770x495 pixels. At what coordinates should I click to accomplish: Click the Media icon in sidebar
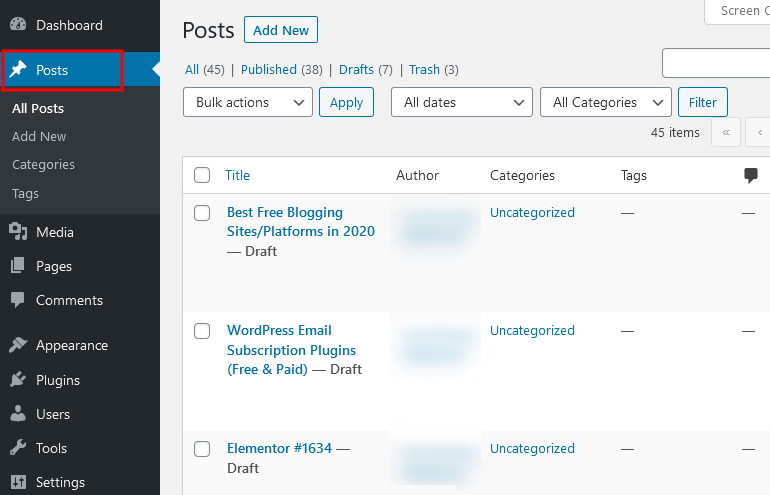(x=18, y=231)
